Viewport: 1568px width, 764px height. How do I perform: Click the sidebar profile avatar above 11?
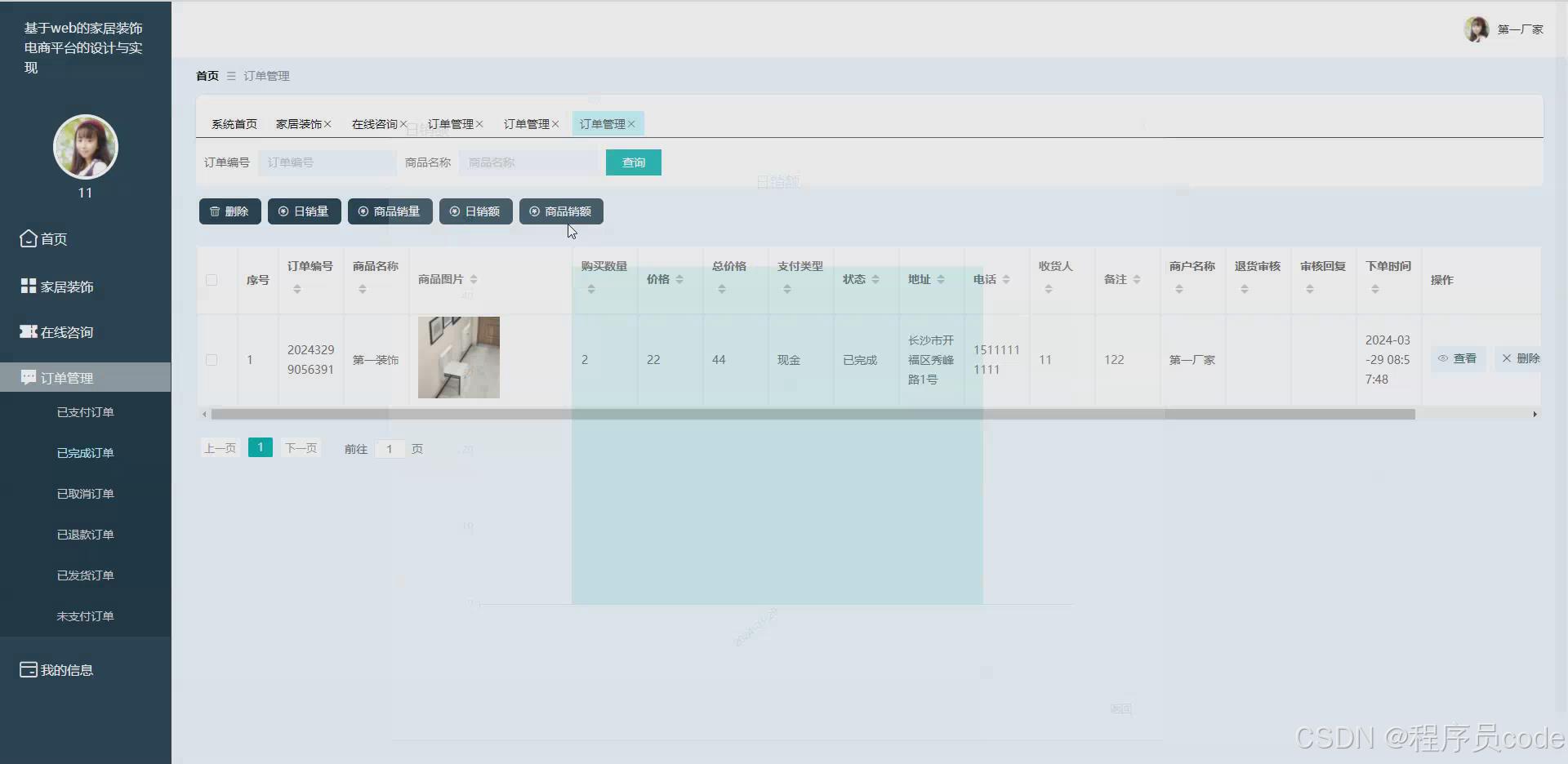coord(86,147)
